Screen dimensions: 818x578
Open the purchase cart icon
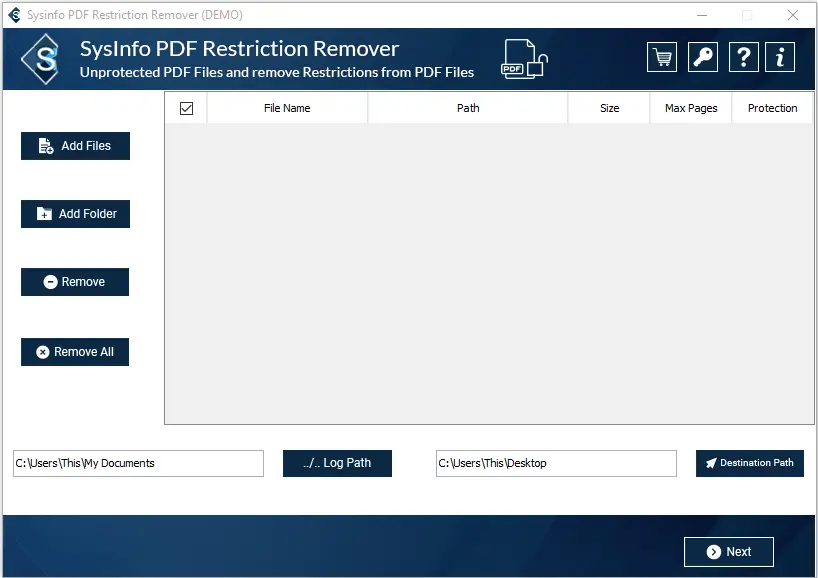click(x=661, y=57)
